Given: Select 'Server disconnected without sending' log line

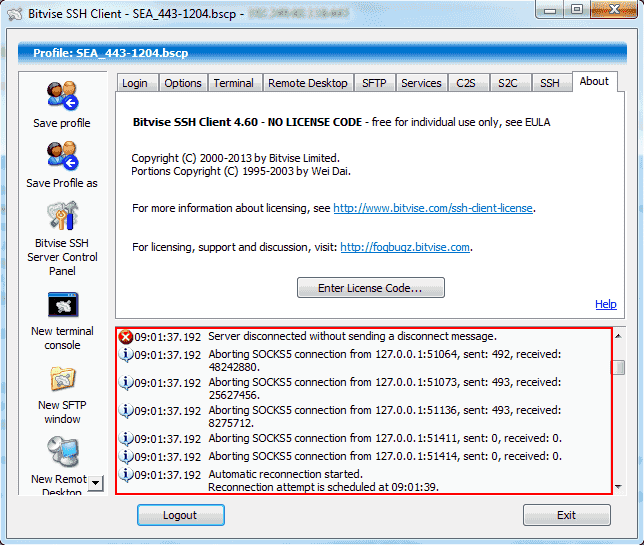Looking at the screenshot, I should pos(352,336).
